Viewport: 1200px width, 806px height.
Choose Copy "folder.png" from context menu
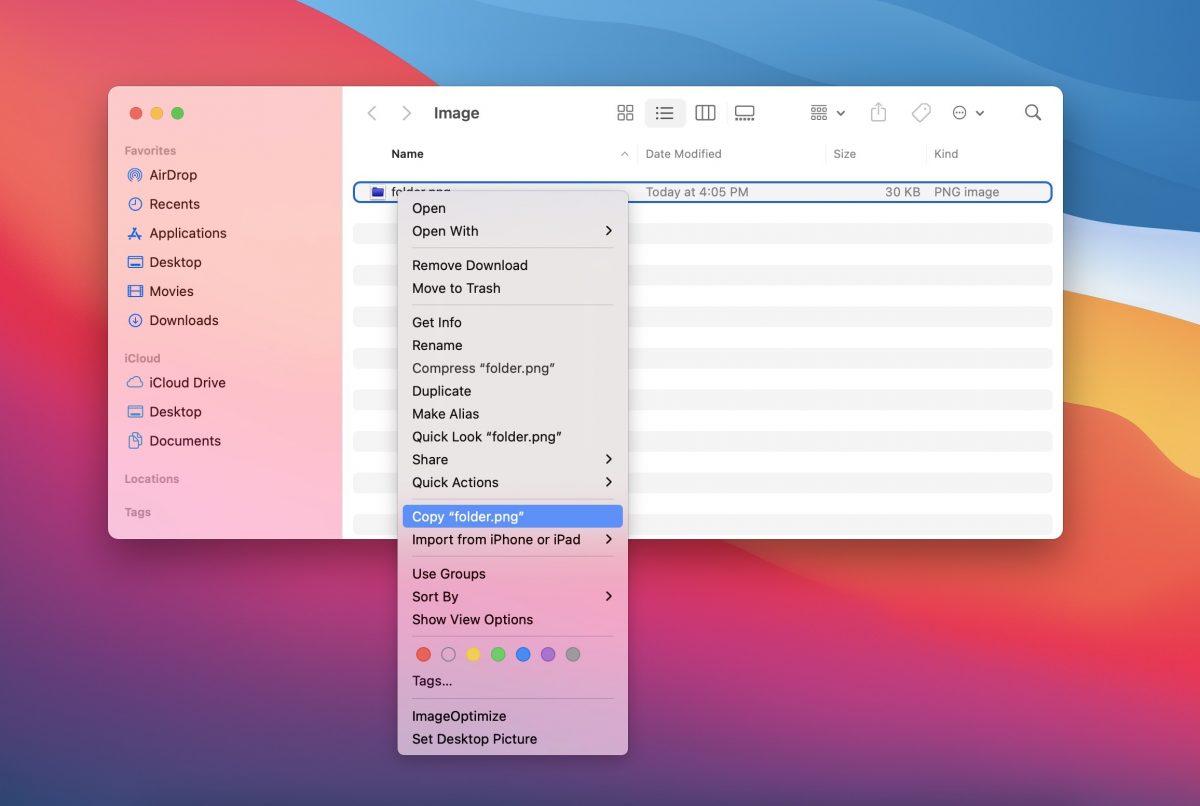(x=512, y=516)
